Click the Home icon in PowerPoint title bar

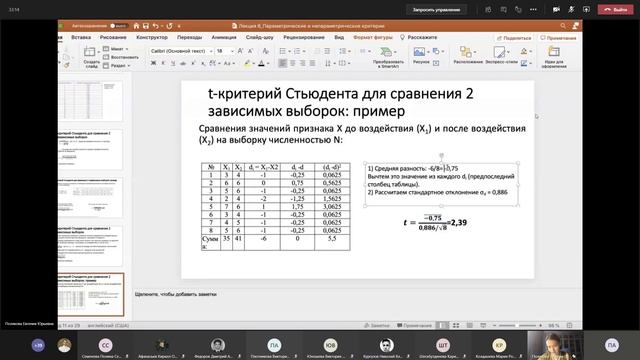click(x=136, y=26)
